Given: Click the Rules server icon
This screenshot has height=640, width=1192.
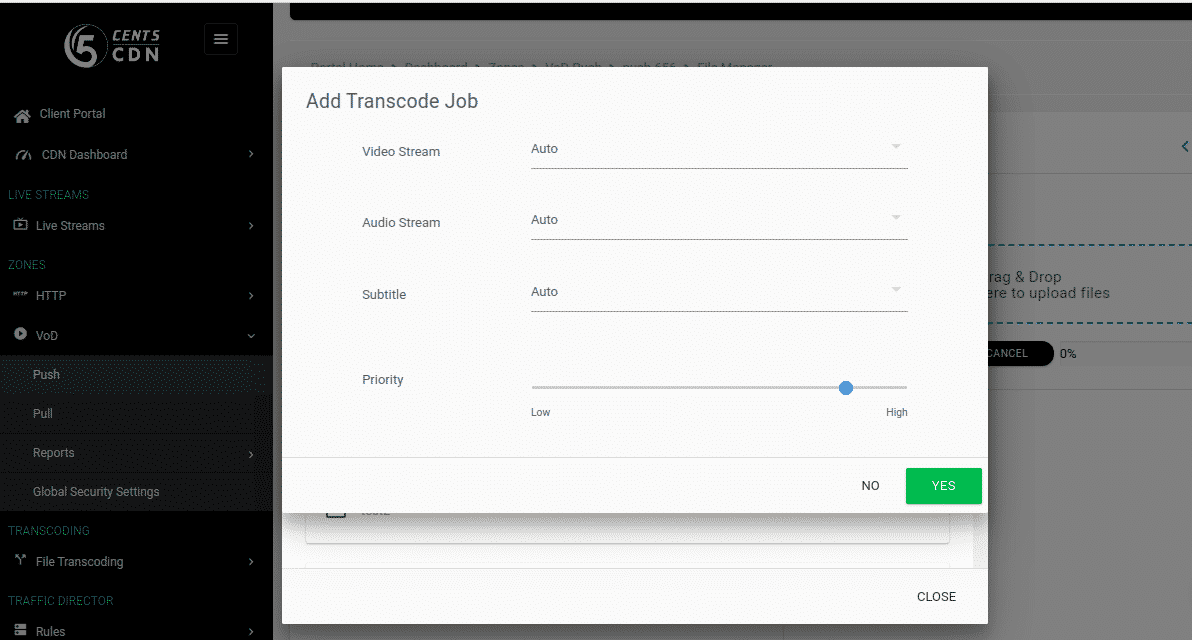Looking at the screenshot, I should [x=21, y=630].
